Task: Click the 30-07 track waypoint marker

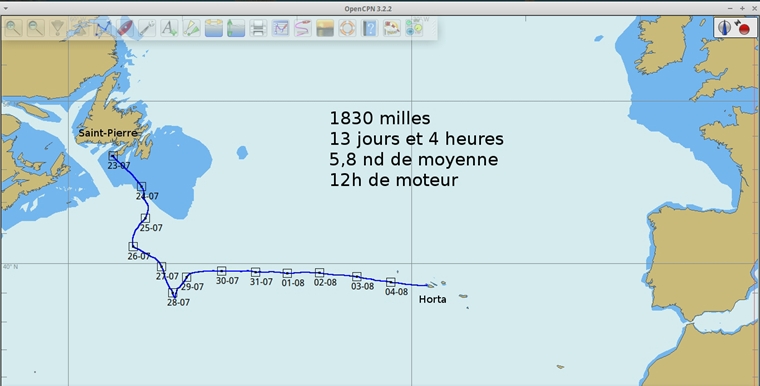Action: pyautogui.click(x=222, y=271)
